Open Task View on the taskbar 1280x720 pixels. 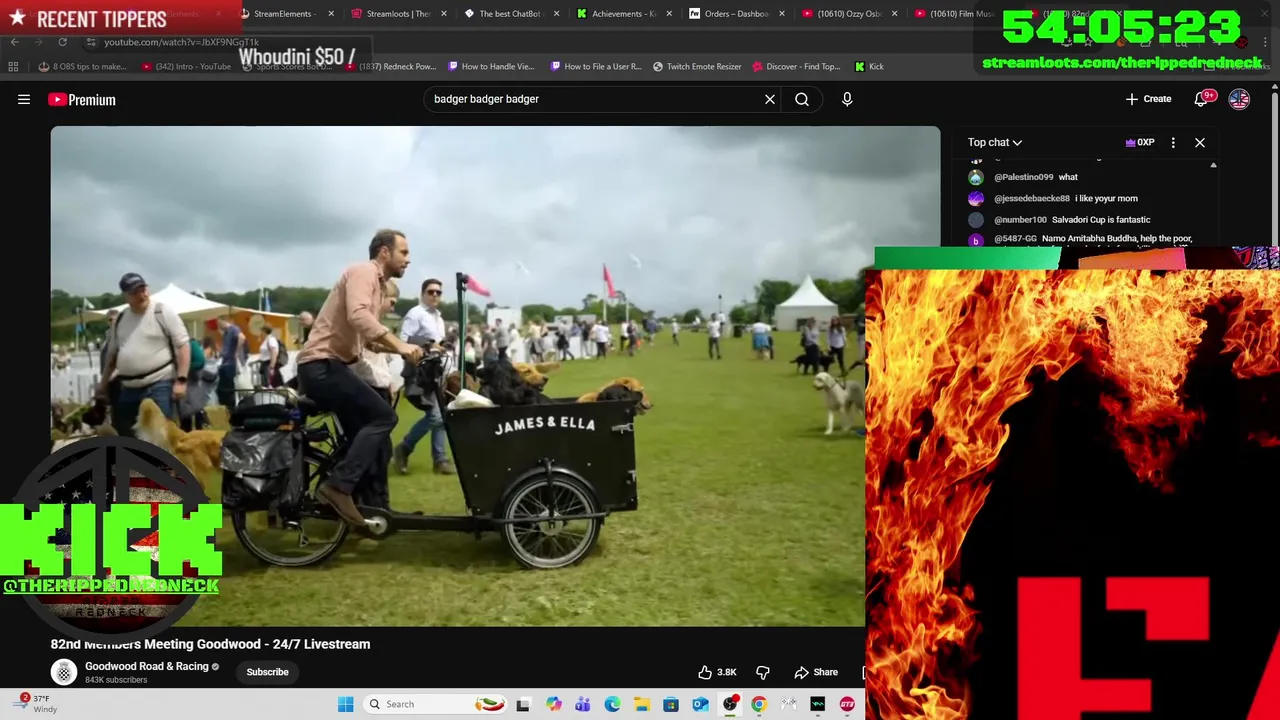pyautogui.click(x=522, y=704)
